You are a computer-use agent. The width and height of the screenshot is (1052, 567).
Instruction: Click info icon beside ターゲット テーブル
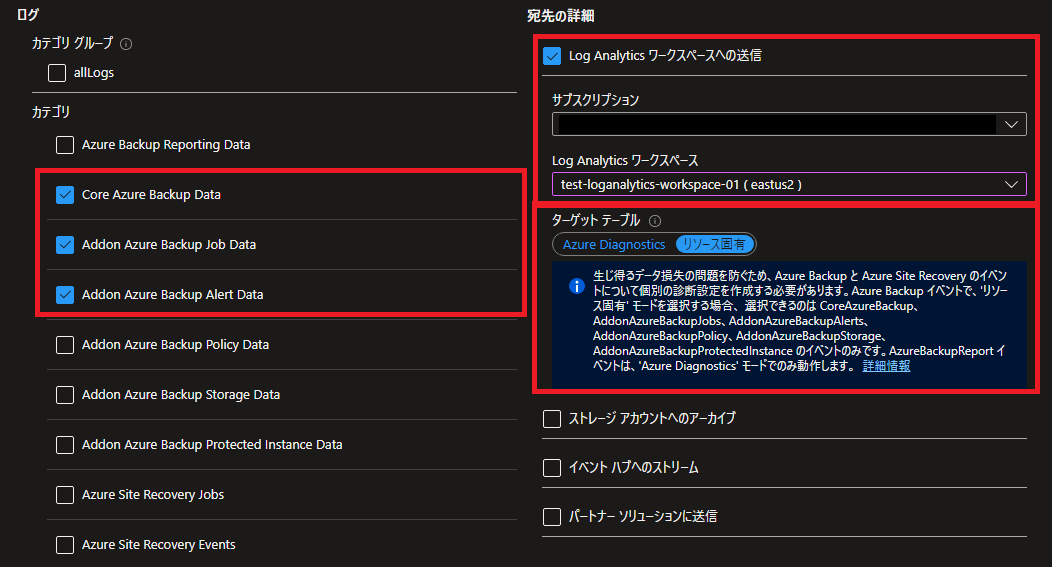655,221
